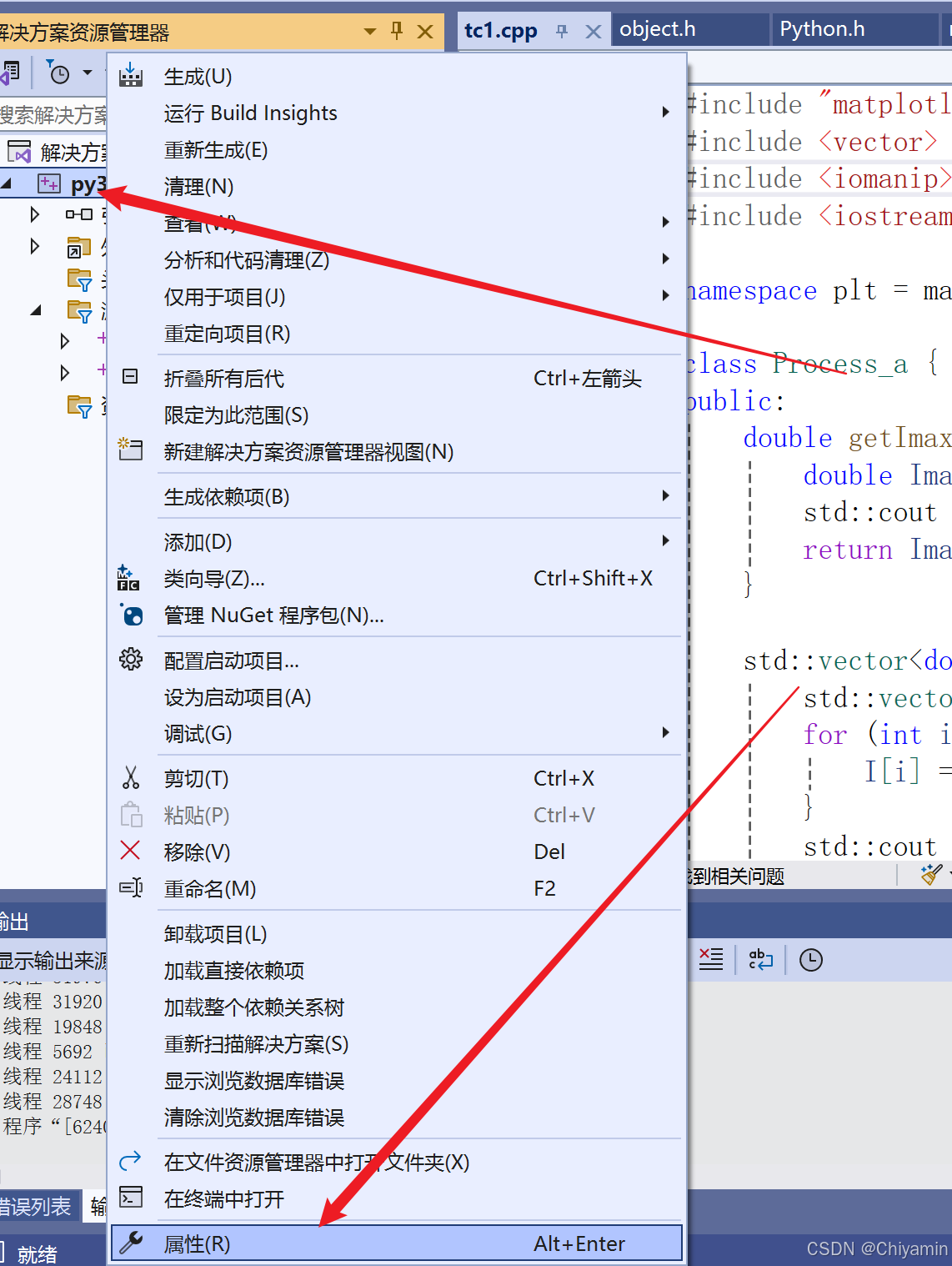The height and width of the screenshot is (1266, 952).
Task: Select 清理 Clean menu item
Action: coord(397,187)
